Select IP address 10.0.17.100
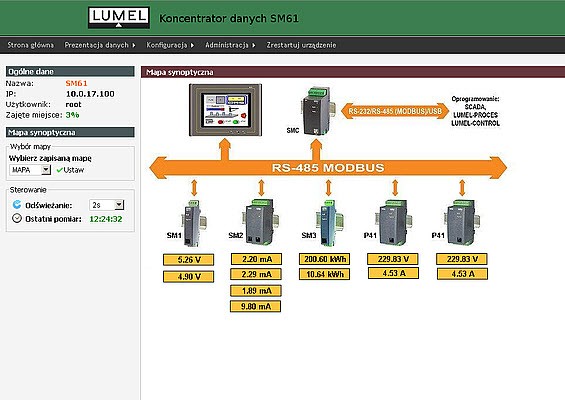Screen dimensions: 565x400 [x=90, y=94]
